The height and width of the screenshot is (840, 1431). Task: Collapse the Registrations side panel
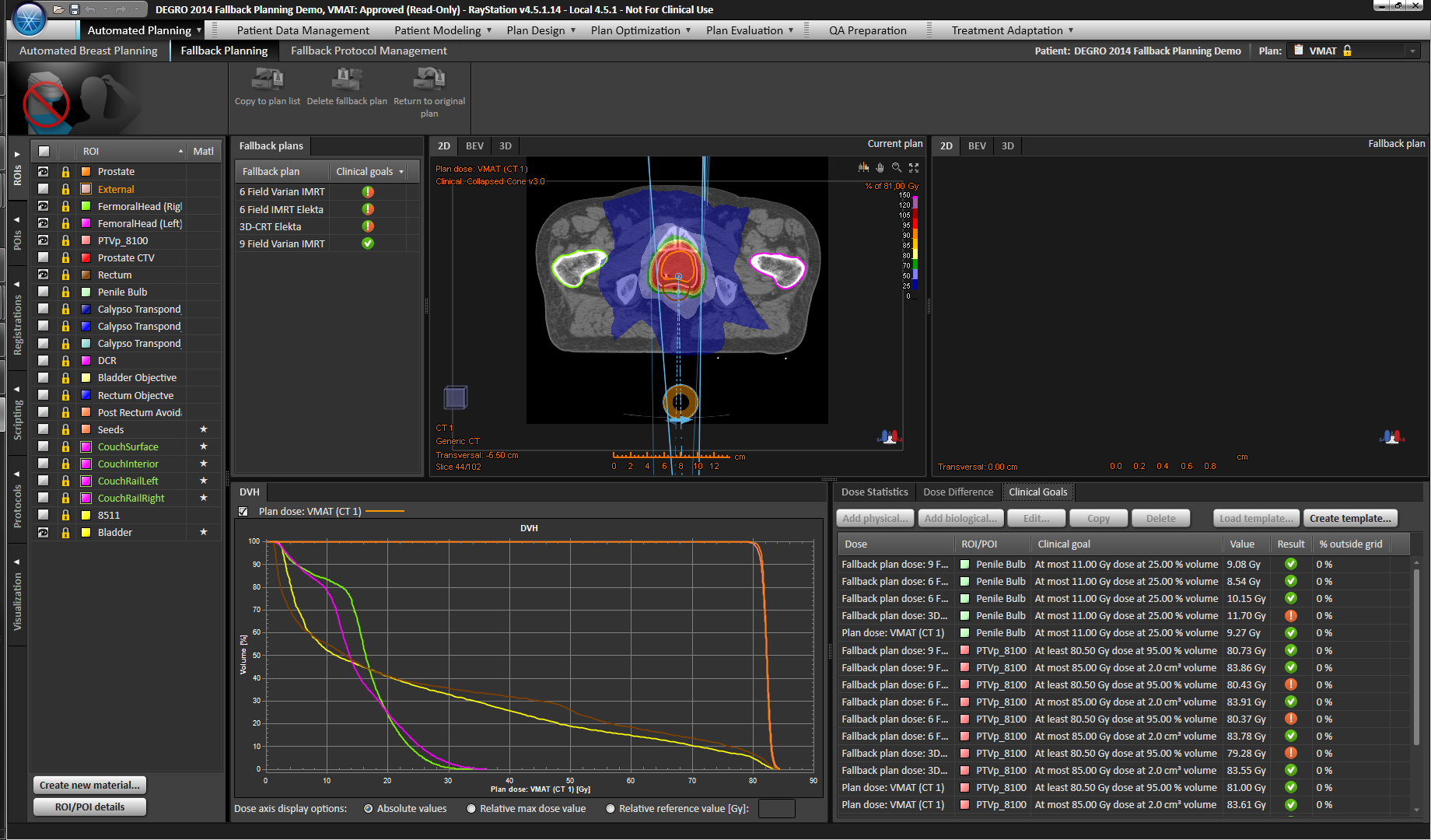(16, 285)
